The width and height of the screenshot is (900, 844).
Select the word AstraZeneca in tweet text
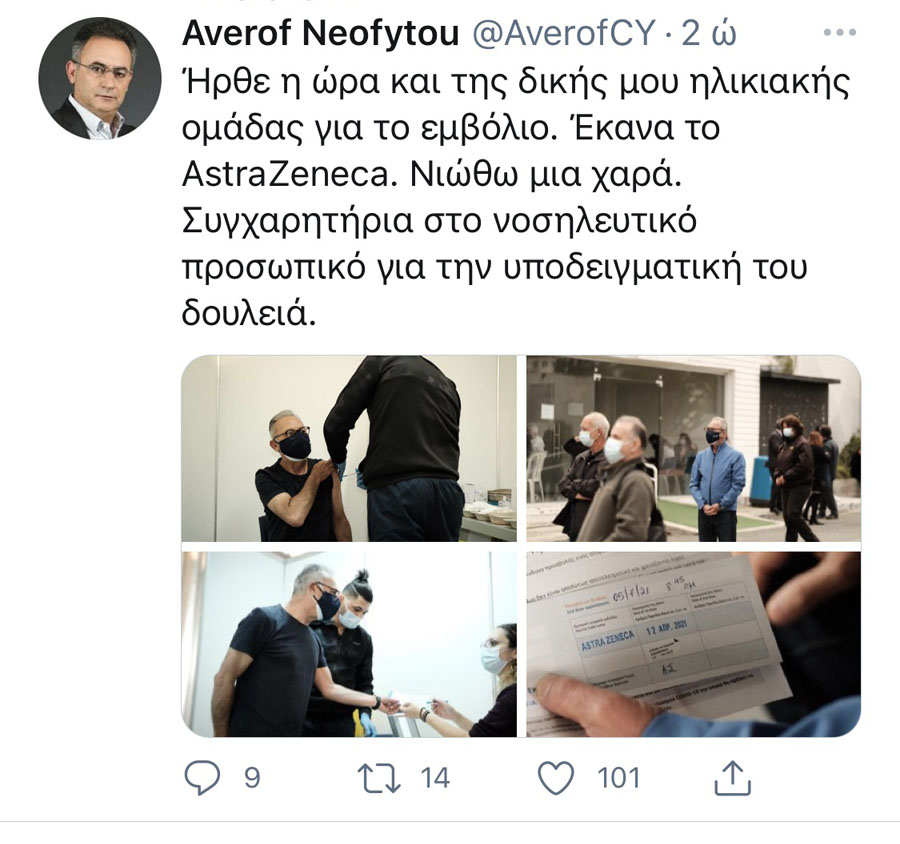click(x=286, y=175)
